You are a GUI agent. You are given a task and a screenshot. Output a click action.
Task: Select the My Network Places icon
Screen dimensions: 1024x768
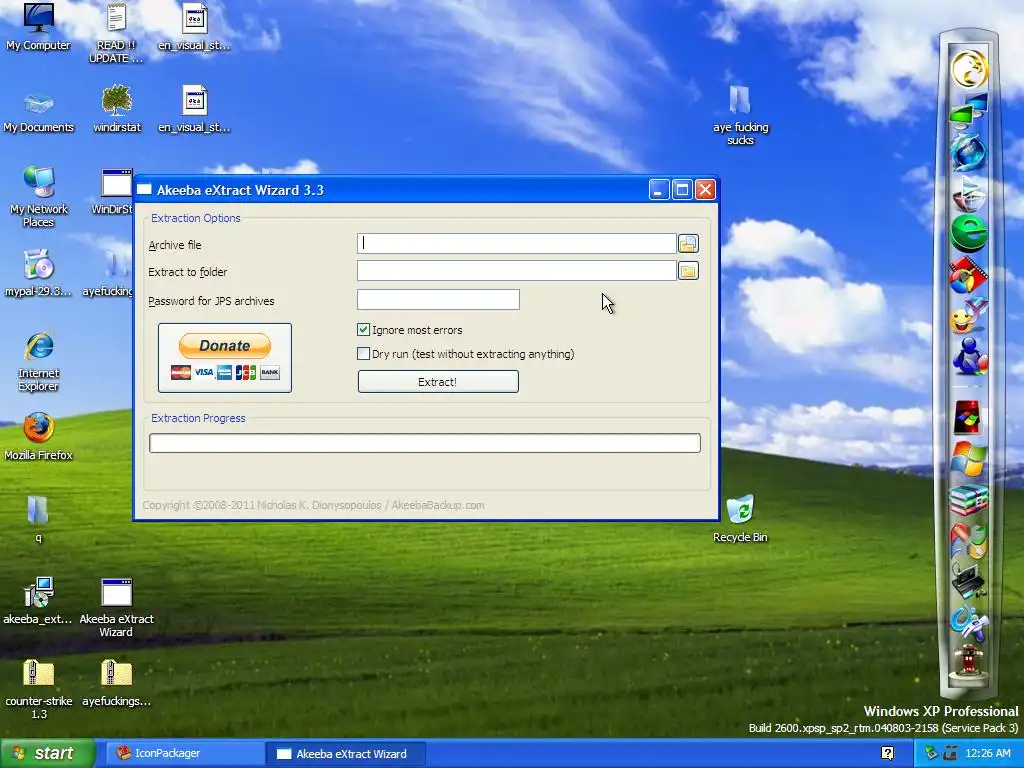pyautogui.click(x=39, y=197)
